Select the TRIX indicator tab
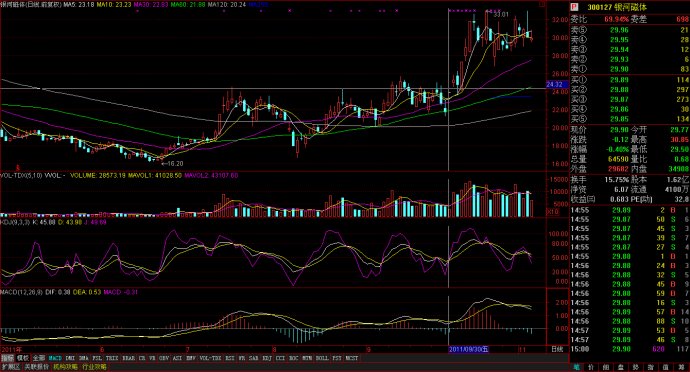Screen dimensions: 690x372 click(x=112, y=358)
